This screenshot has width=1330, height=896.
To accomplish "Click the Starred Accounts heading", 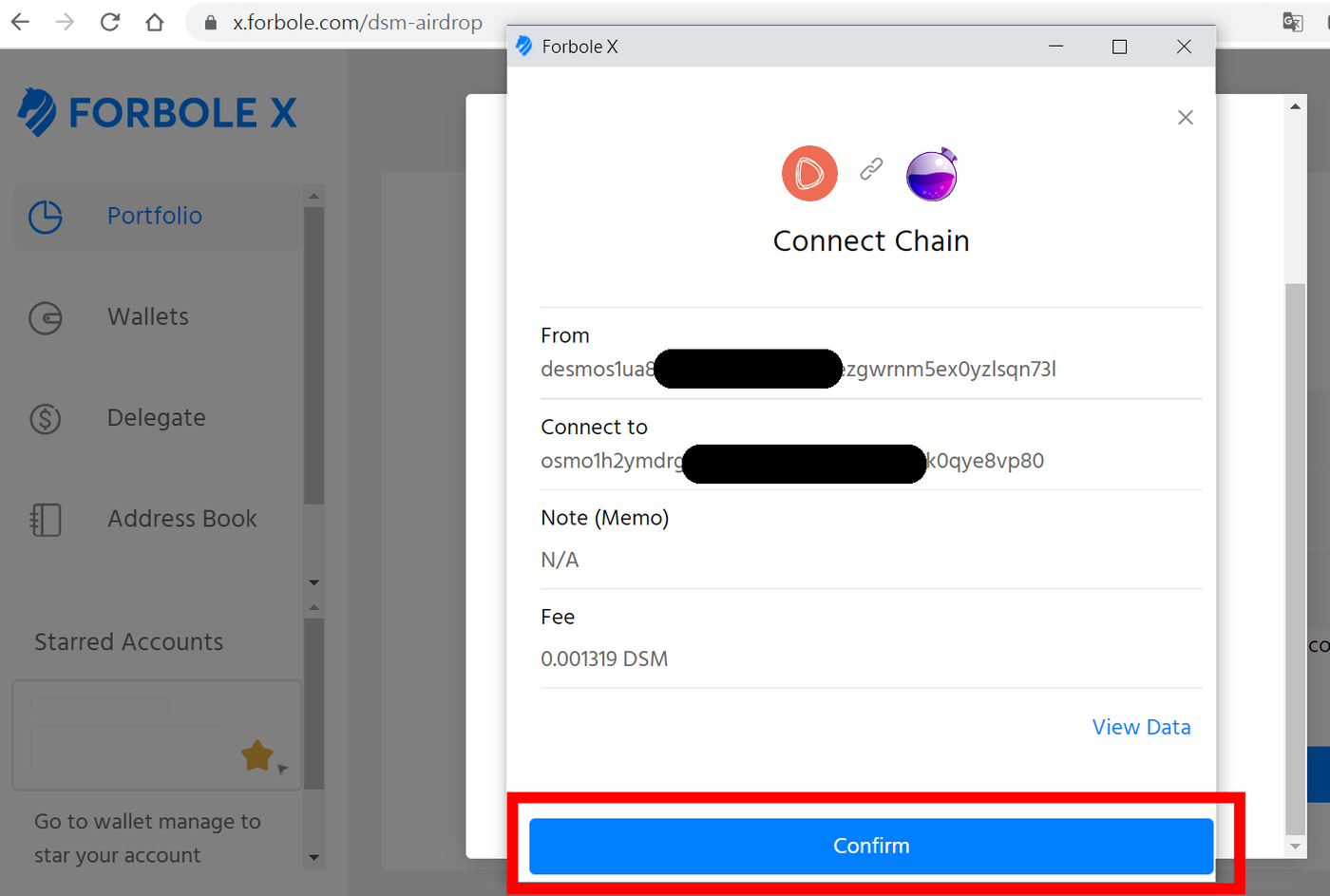I will pyautogui.click(x=129, y=642).
